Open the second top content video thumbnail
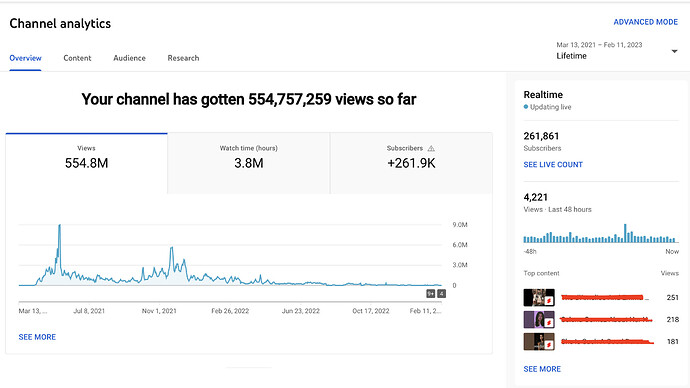 point(539,319)
